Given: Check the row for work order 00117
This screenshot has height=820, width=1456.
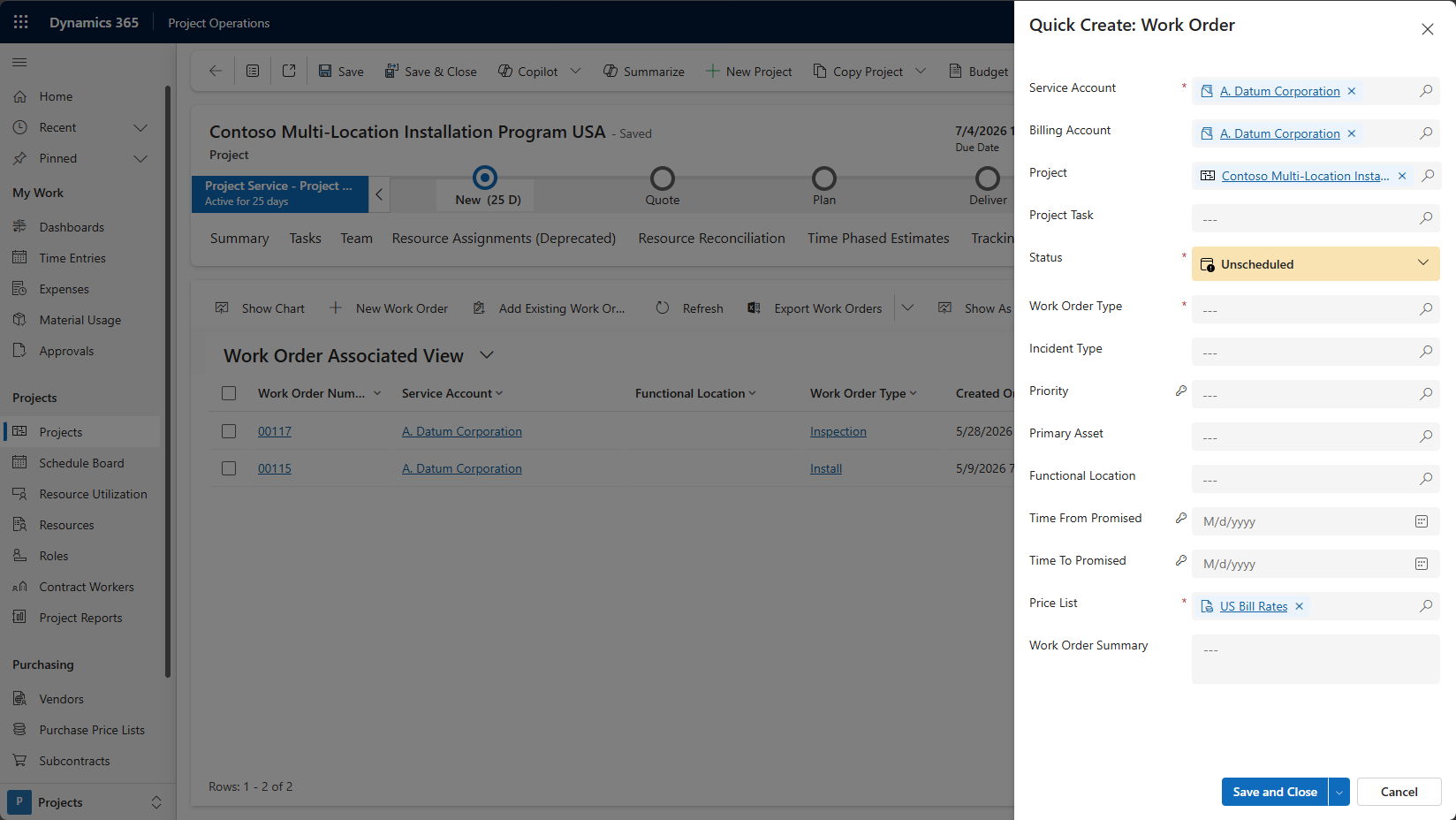Looking at the screenshot, I should pyautogui.click(x=229, y=431).
